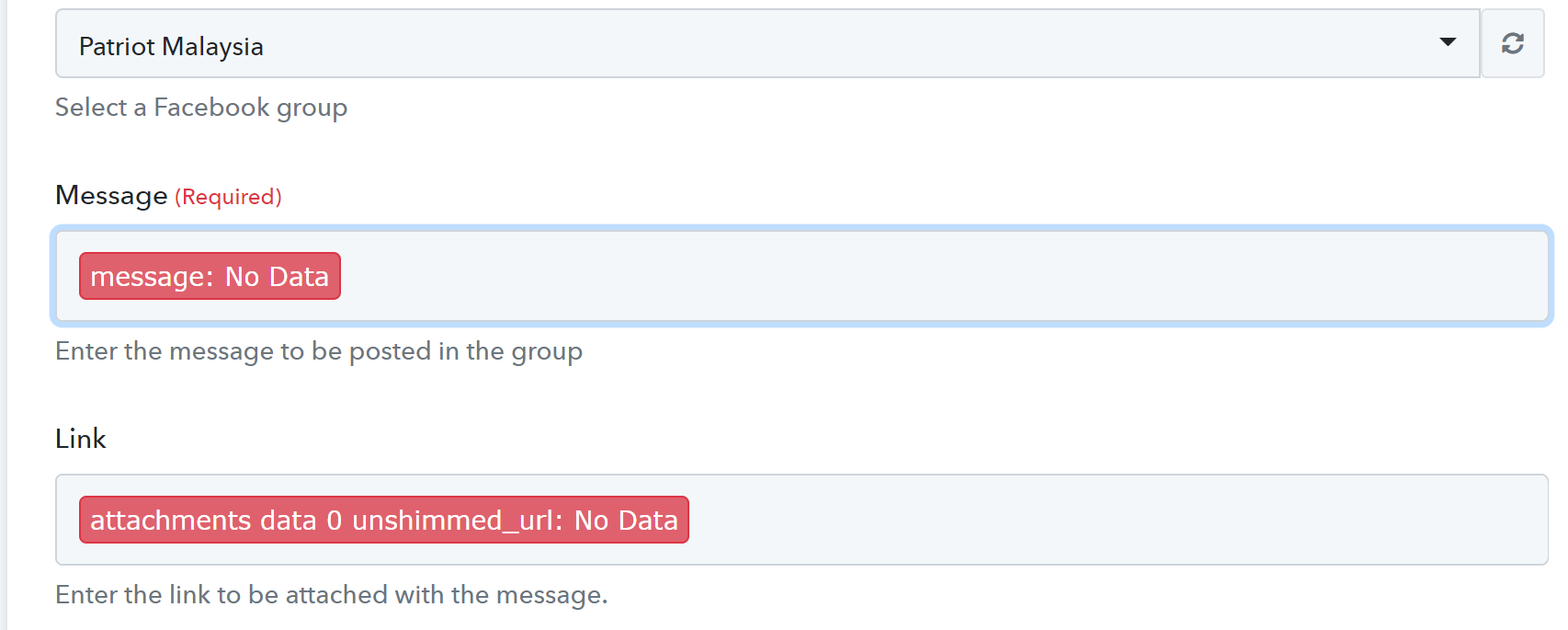Click the 'message: No Data' tag

pos(210,276)
